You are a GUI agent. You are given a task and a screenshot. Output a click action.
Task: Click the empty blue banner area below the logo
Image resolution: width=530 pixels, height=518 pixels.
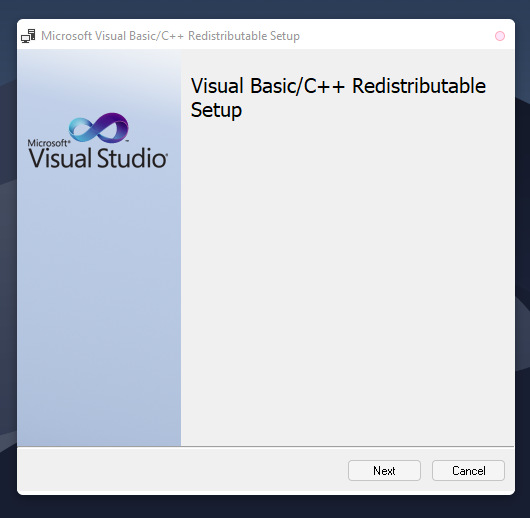pyautogui.click(x=99, y=304)
